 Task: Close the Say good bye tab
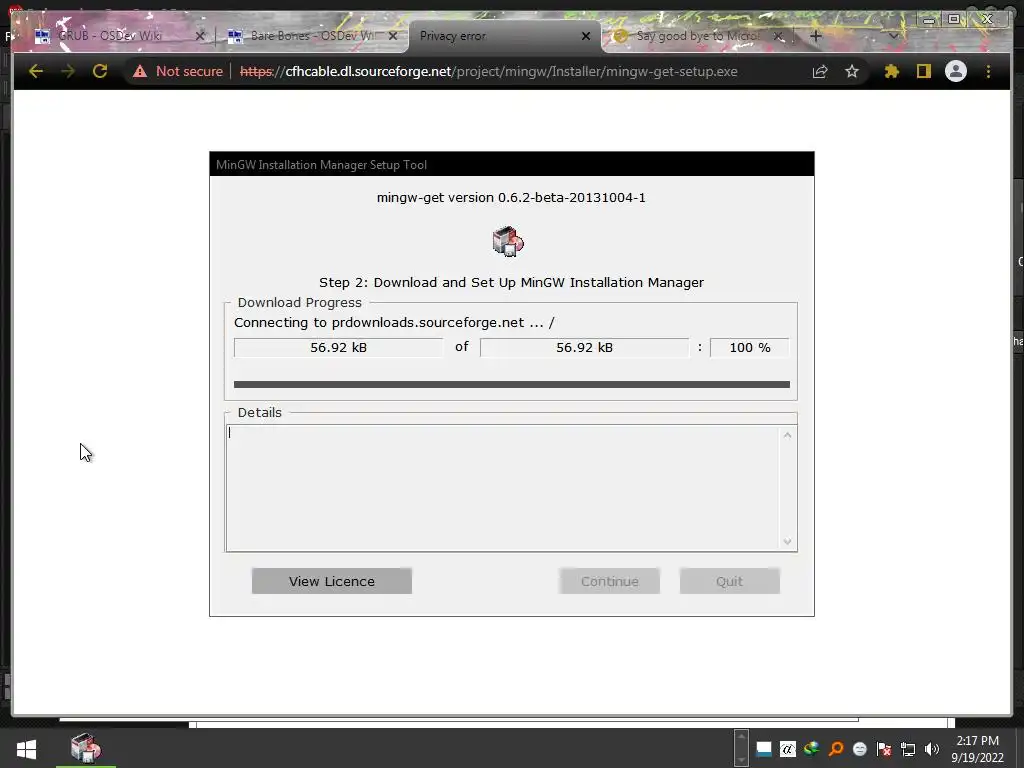point(778,36)
